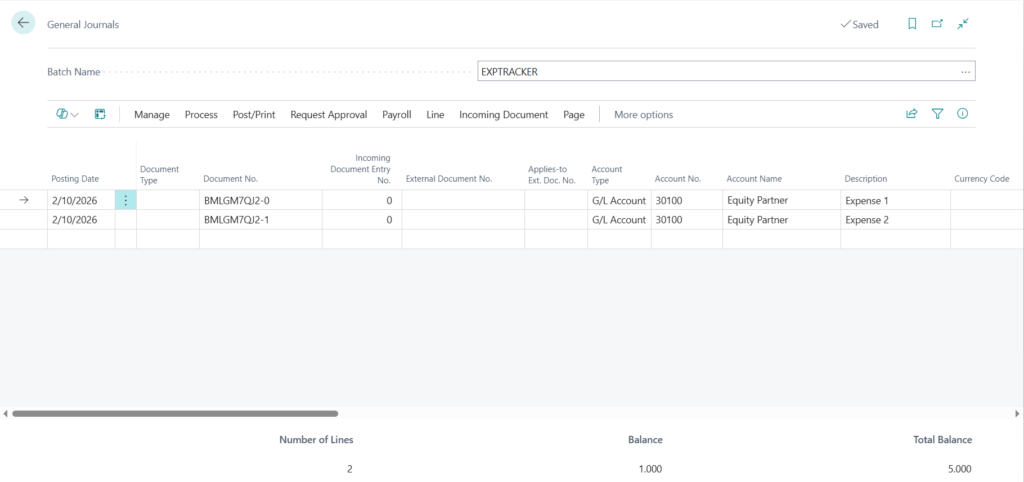Open the Process menu
This screenshot has height=482, width=1024.
click(x=201, y=115)
